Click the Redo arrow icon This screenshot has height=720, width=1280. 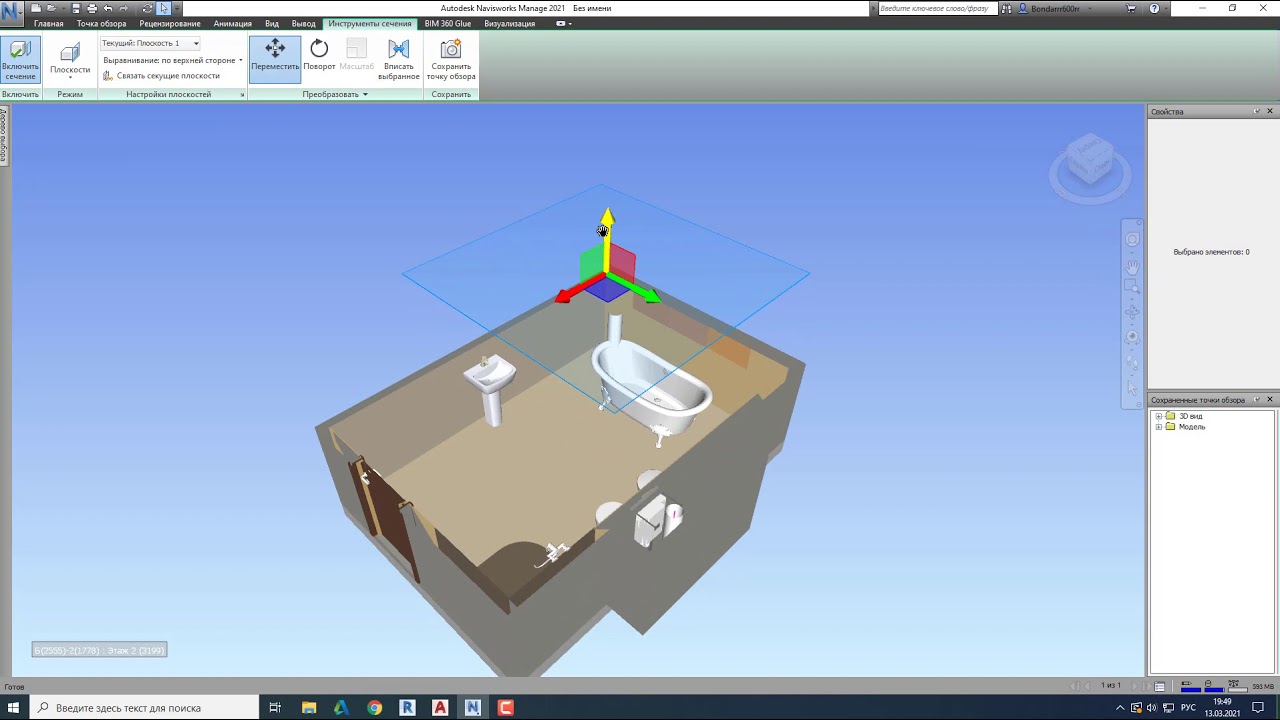point(124,8)
